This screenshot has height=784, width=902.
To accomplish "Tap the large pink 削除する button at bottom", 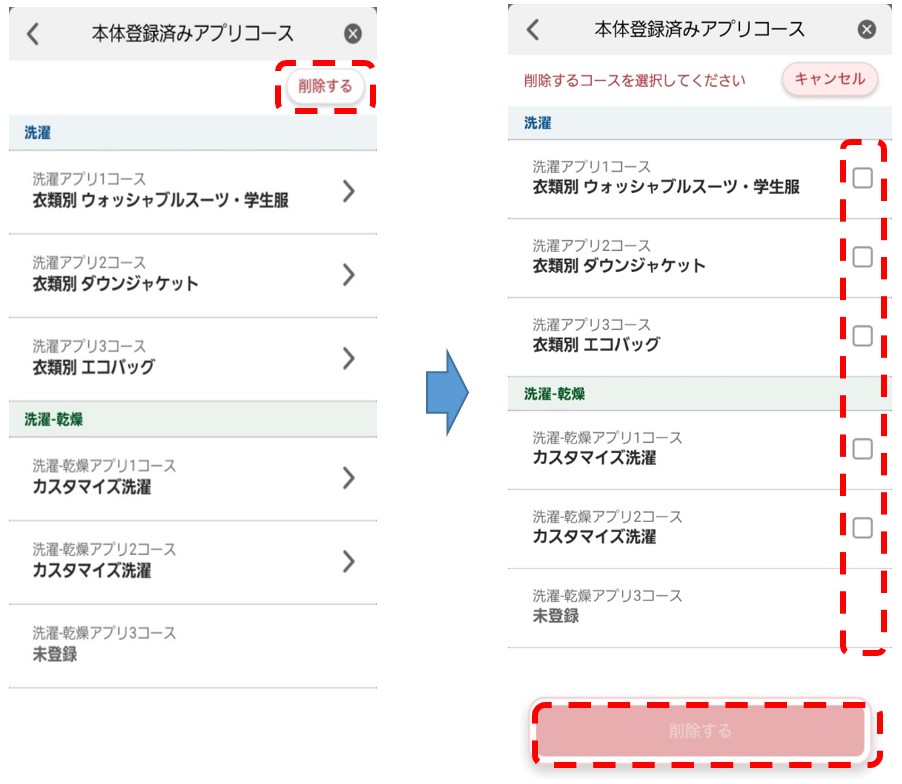I will coord(700,731).
